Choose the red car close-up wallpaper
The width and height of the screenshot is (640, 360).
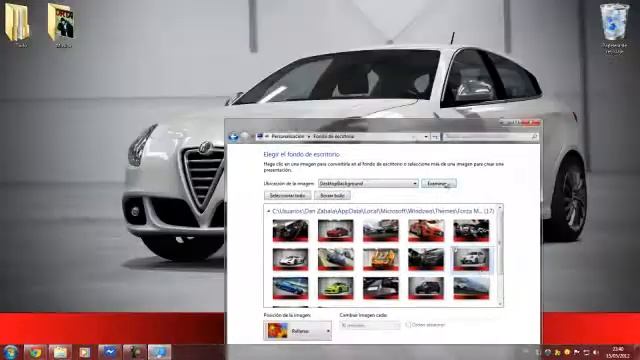[426, 230]
